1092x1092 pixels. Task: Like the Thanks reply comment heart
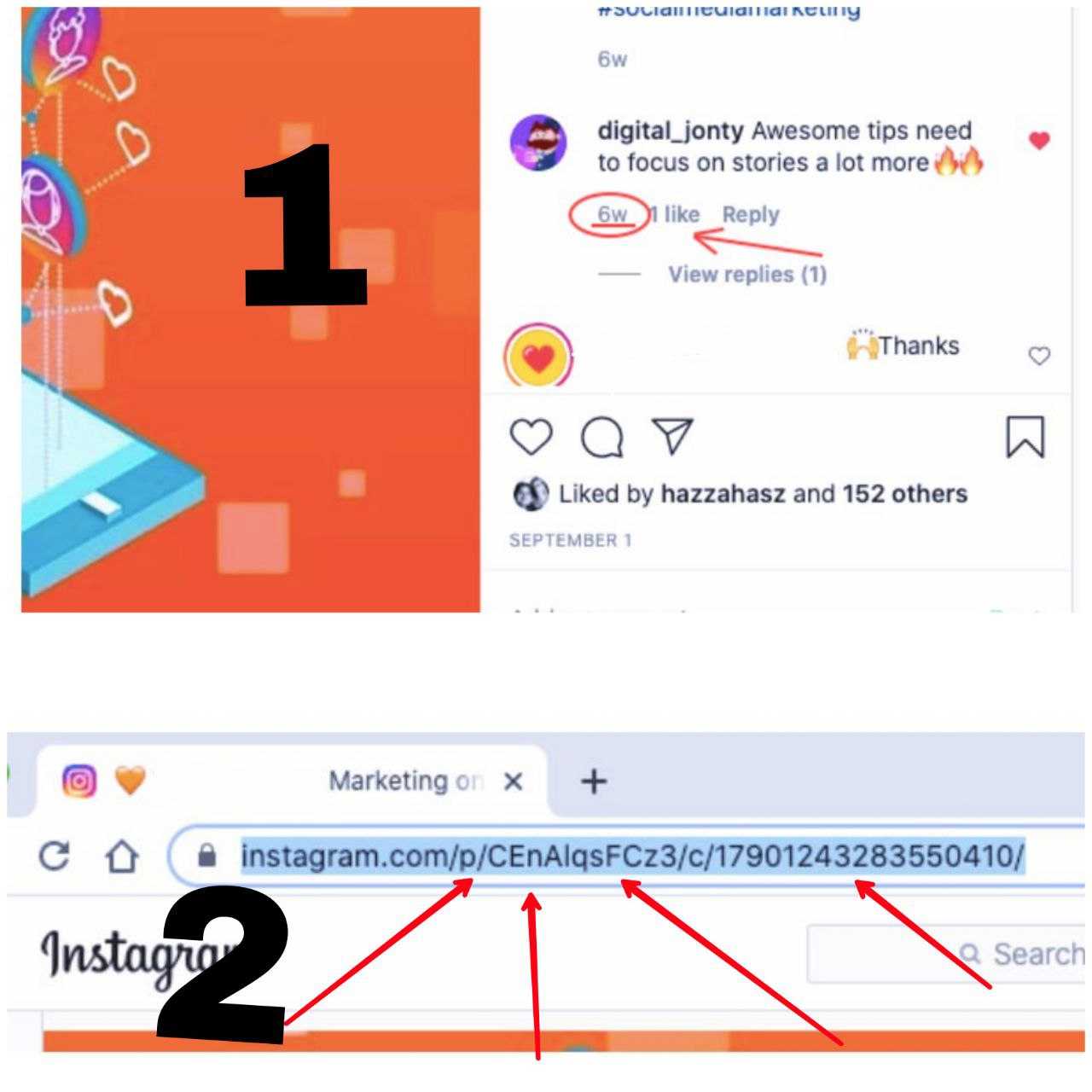[x=1038, y=356]
